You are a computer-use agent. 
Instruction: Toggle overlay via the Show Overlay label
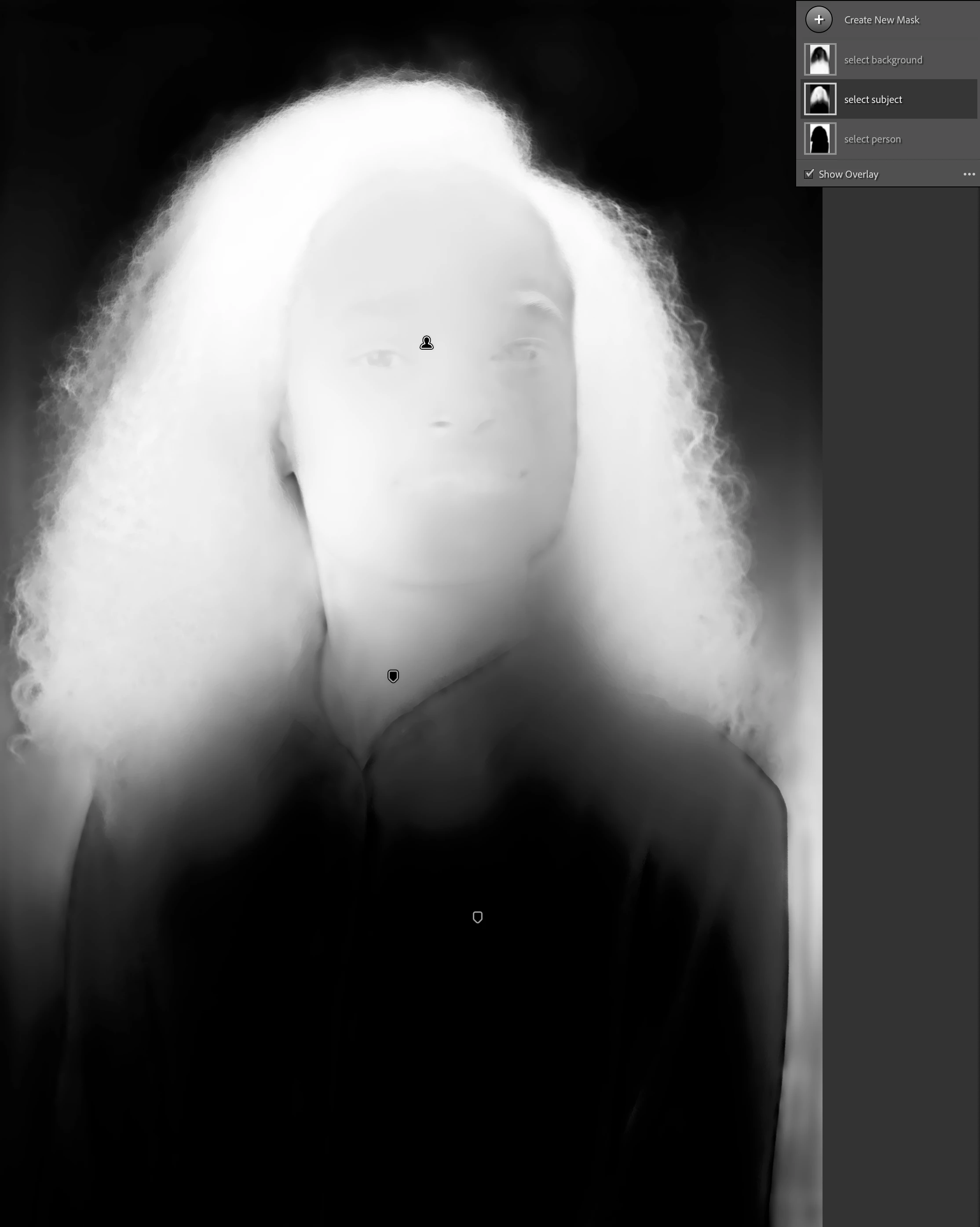(848, 174)
